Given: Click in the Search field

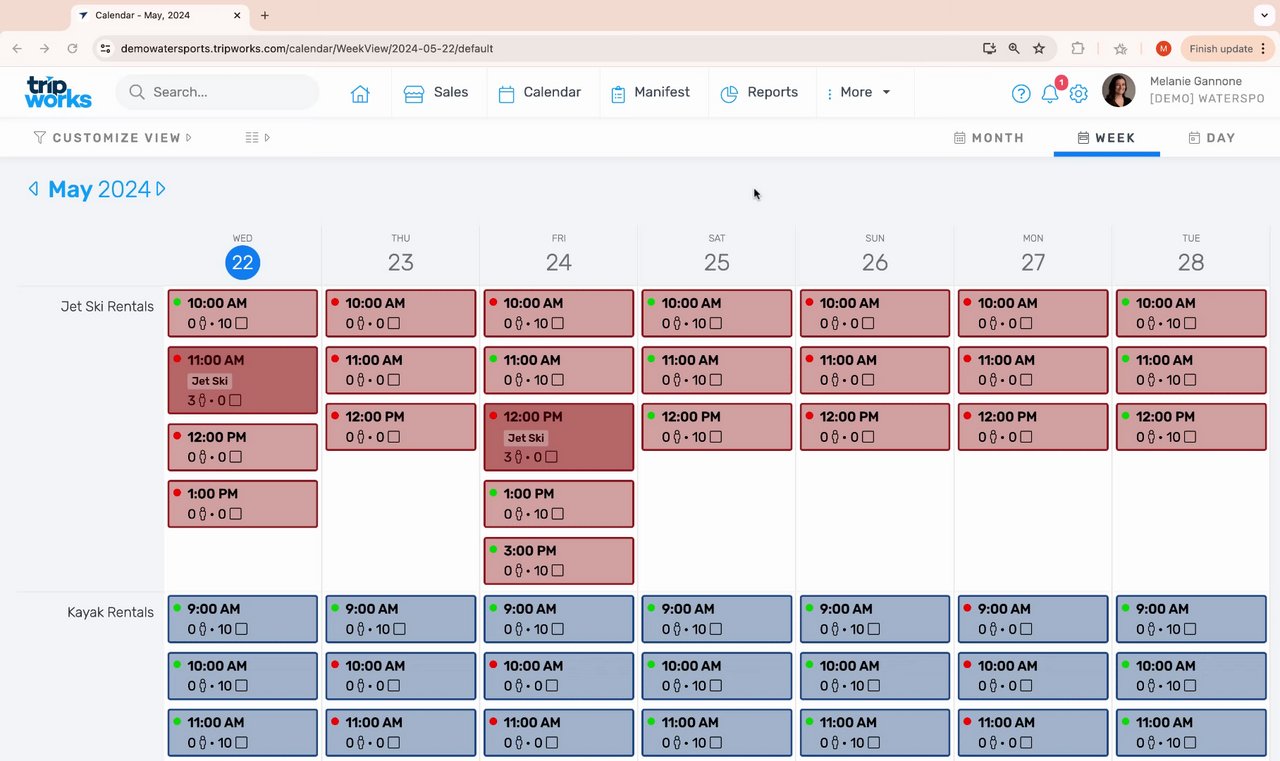Looking at the screenshot, I should (217, 92).
